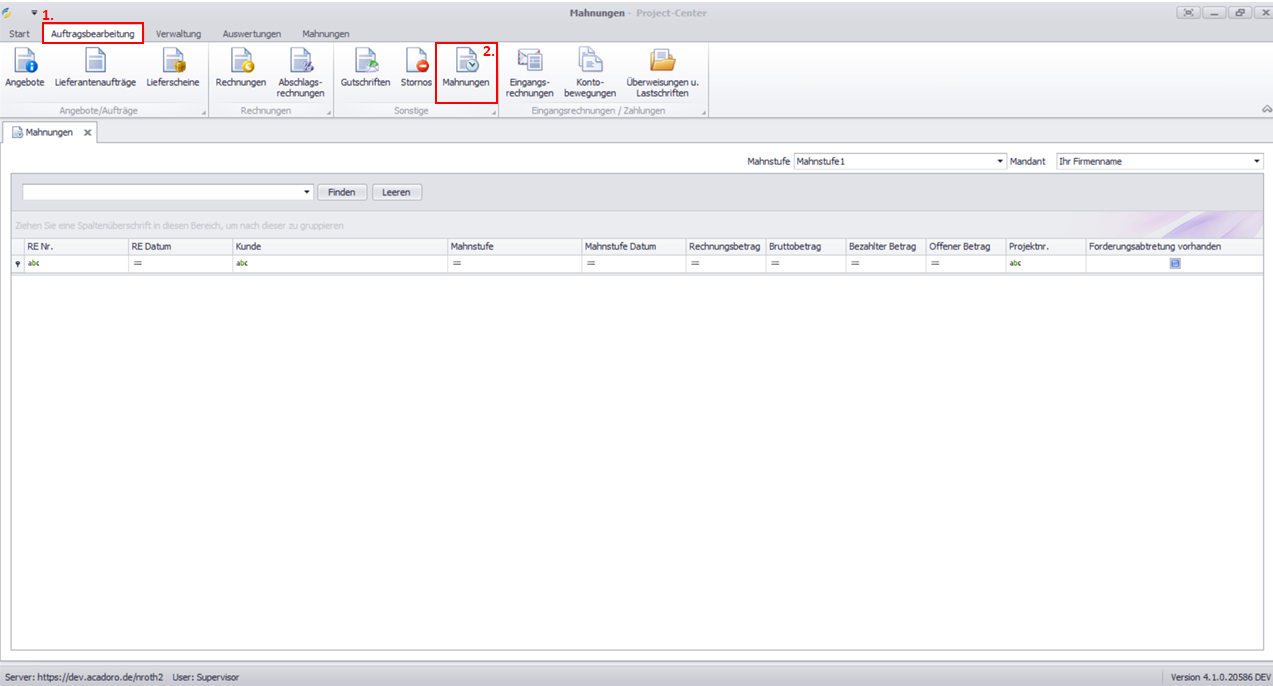1273x686 pixels.
Task: Click the Finden button
Action: point(342,192)
